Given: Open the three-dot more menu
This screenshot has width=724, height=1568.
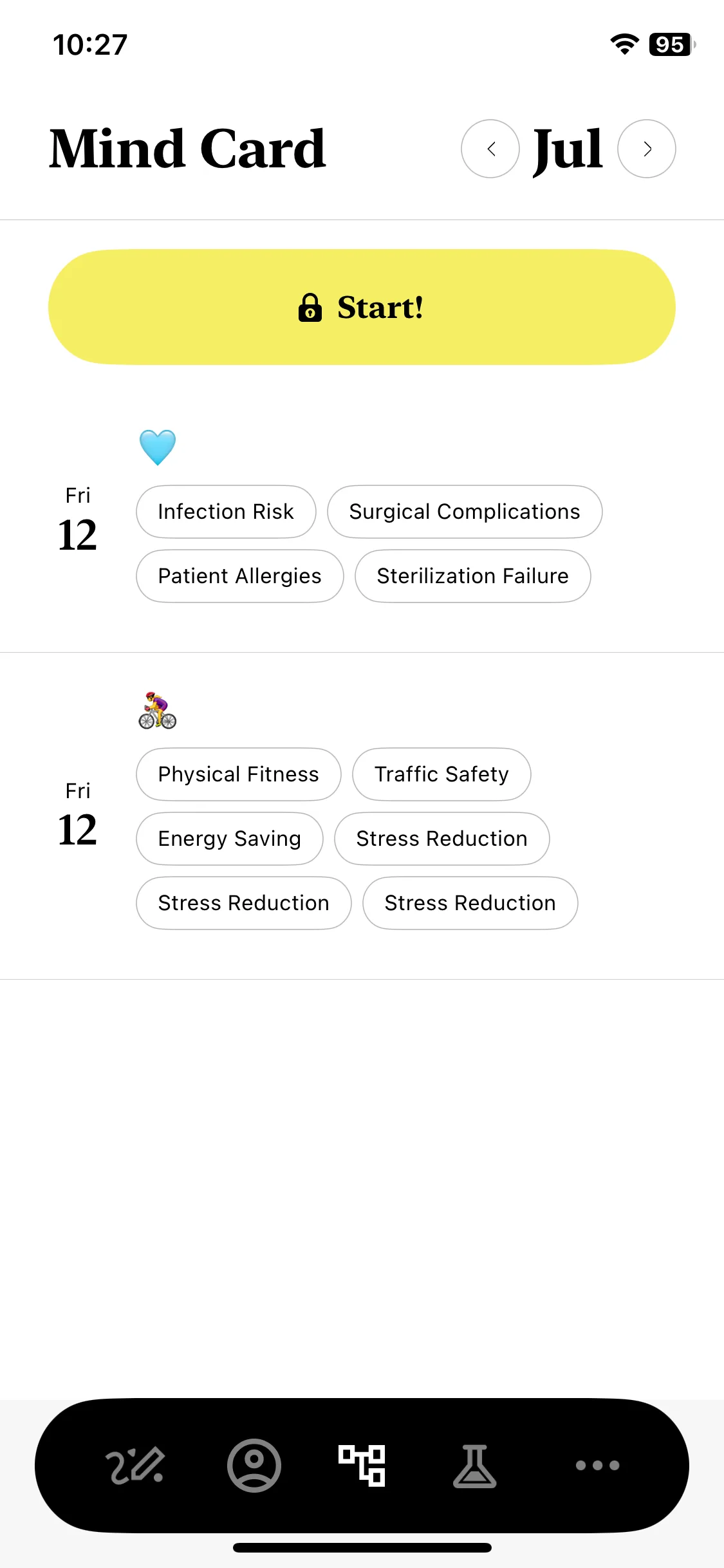Looking at the screenshot, I should 597,1466.
